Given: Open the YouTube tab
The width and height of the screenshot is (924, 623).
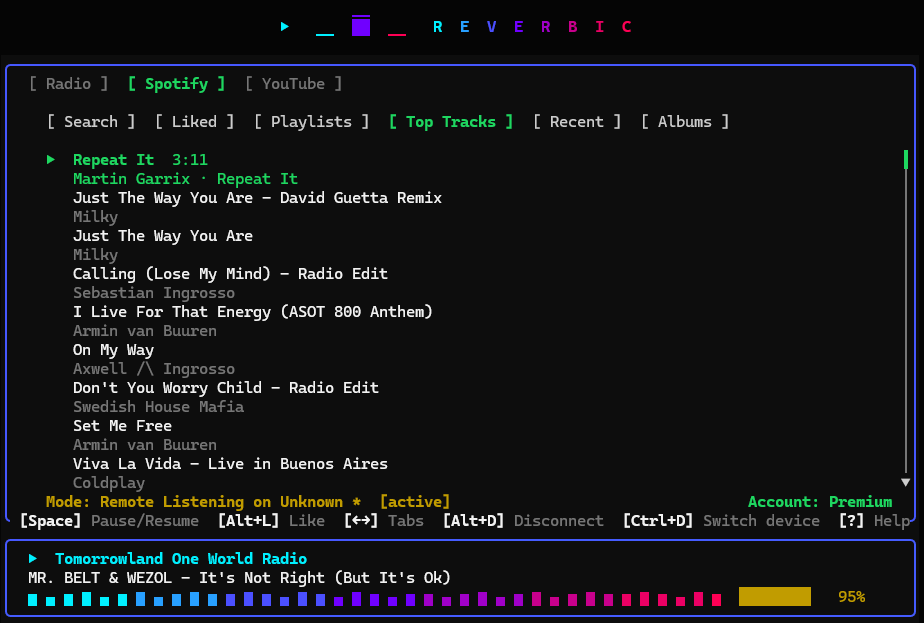Looking at the screenshot, I should [x=293, y=84].
